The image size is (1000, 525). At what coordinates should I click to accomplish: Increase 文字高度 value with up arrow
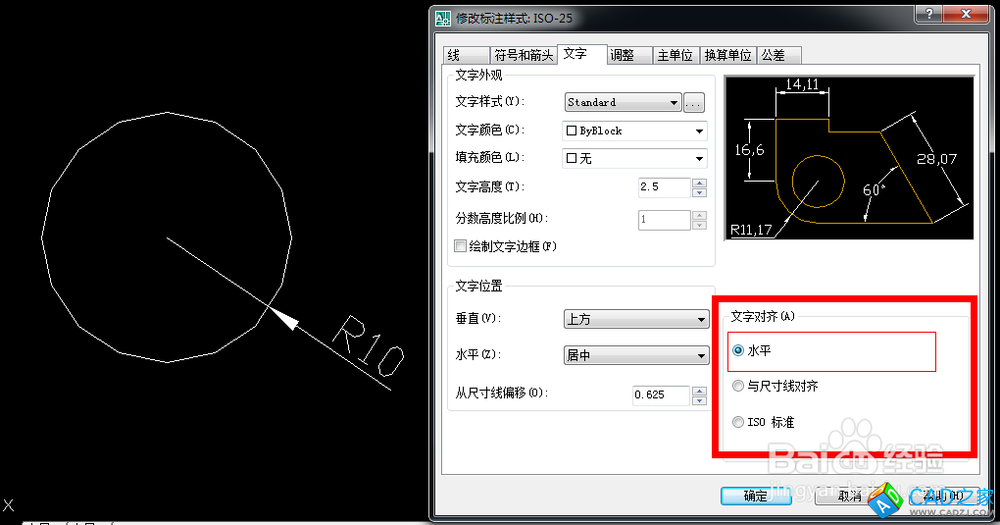(x=699, y=183)
